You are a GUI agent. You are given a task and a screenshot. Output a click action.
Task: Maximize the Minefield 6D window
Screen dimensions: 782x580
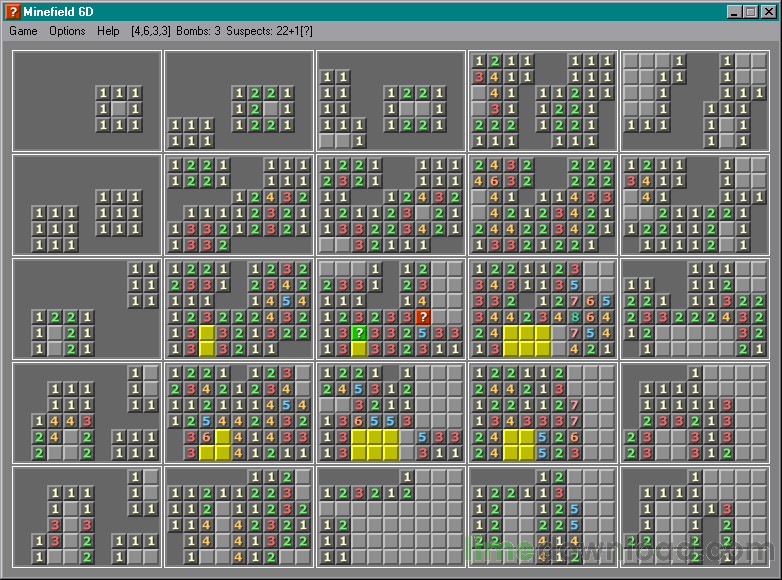(x=750, y=11)
